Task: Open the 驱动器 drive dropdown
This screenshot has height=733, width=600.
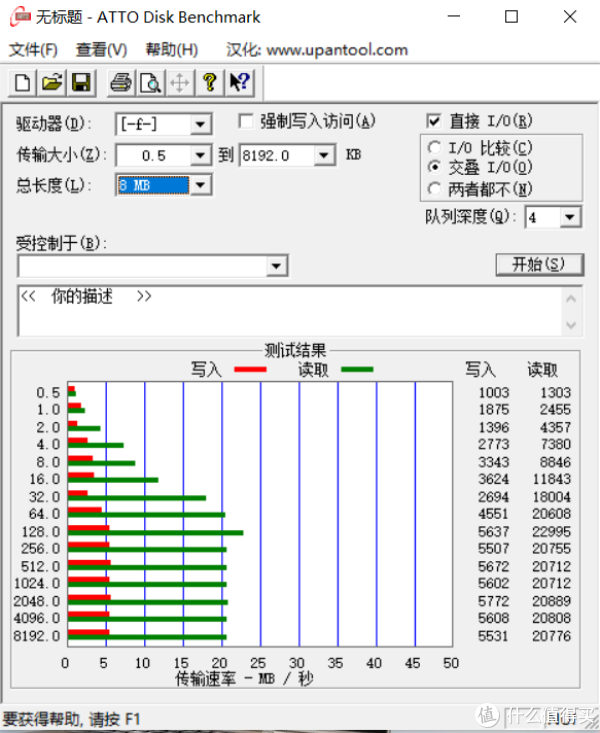Action: (x=200, y=124)
